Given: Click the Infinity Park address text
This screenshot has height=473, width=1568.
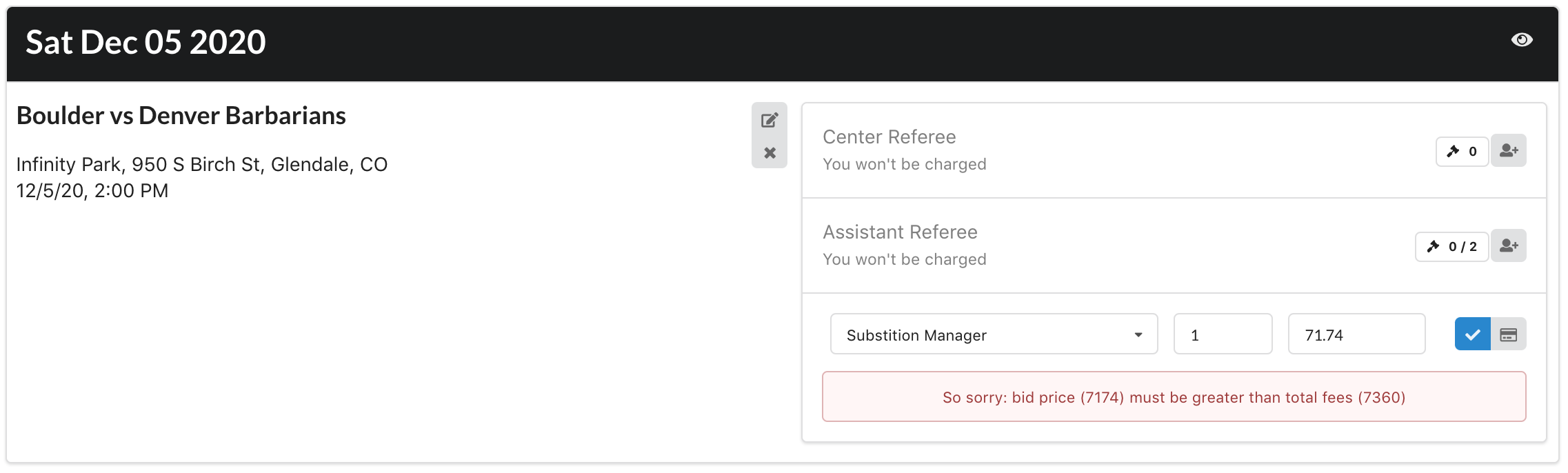Looking at the screenshot, I should coord(201,164).
